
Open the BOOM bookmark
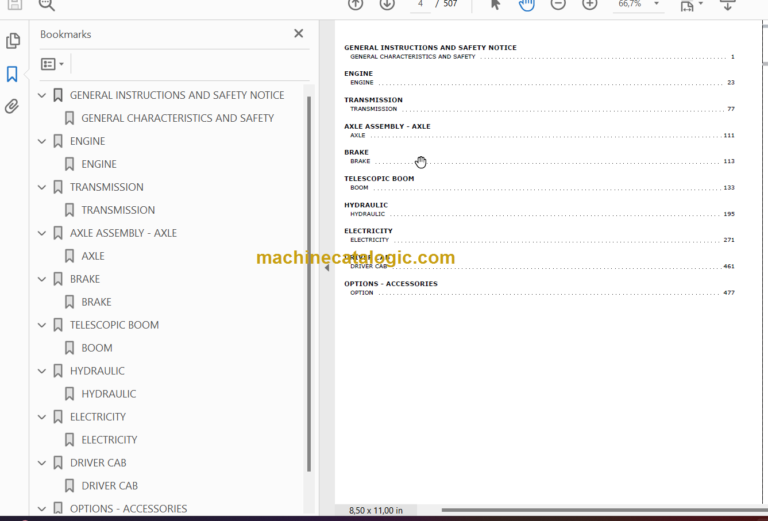tap(96, 348)
